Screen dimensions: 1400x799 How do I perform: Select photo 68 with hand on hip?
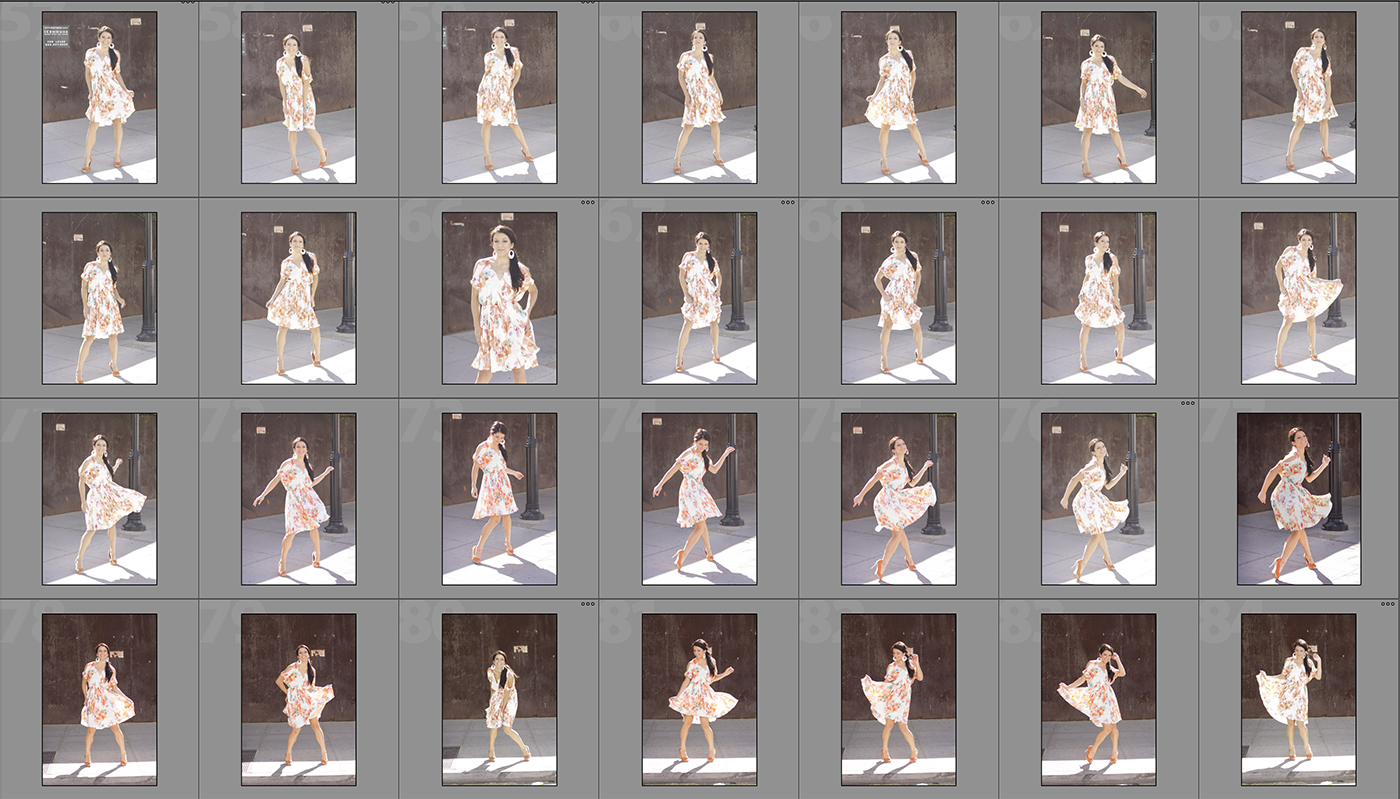(x=898, y=298)
